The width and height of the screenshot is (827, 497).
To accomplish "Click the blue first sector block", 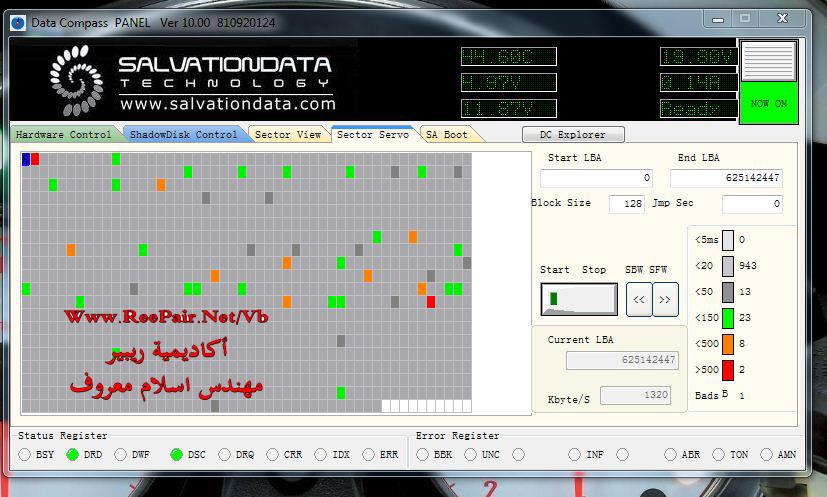I will 26,159.
